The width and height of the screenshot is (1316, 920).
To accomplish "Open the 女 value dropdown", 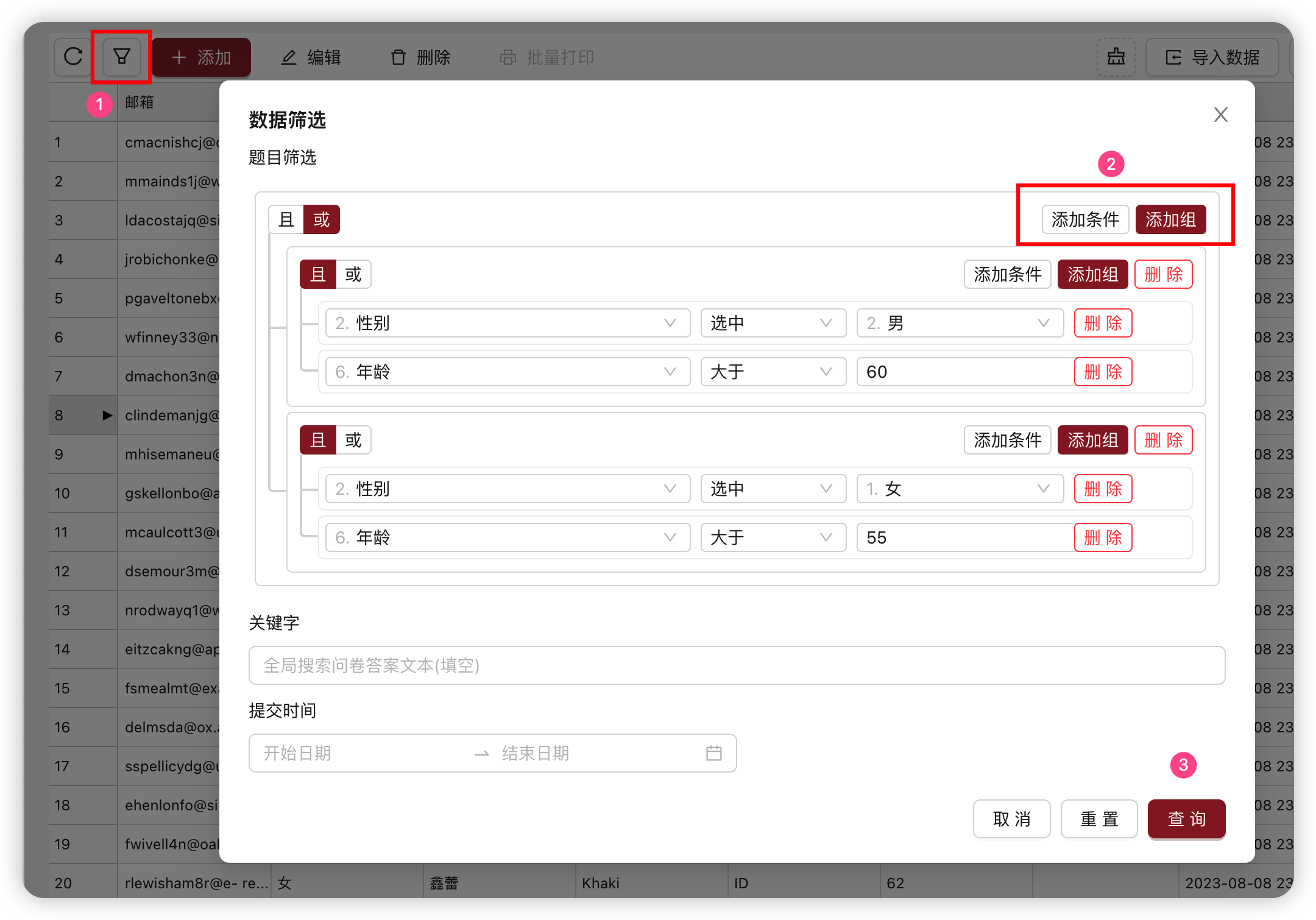I will [x=960, y=489].
